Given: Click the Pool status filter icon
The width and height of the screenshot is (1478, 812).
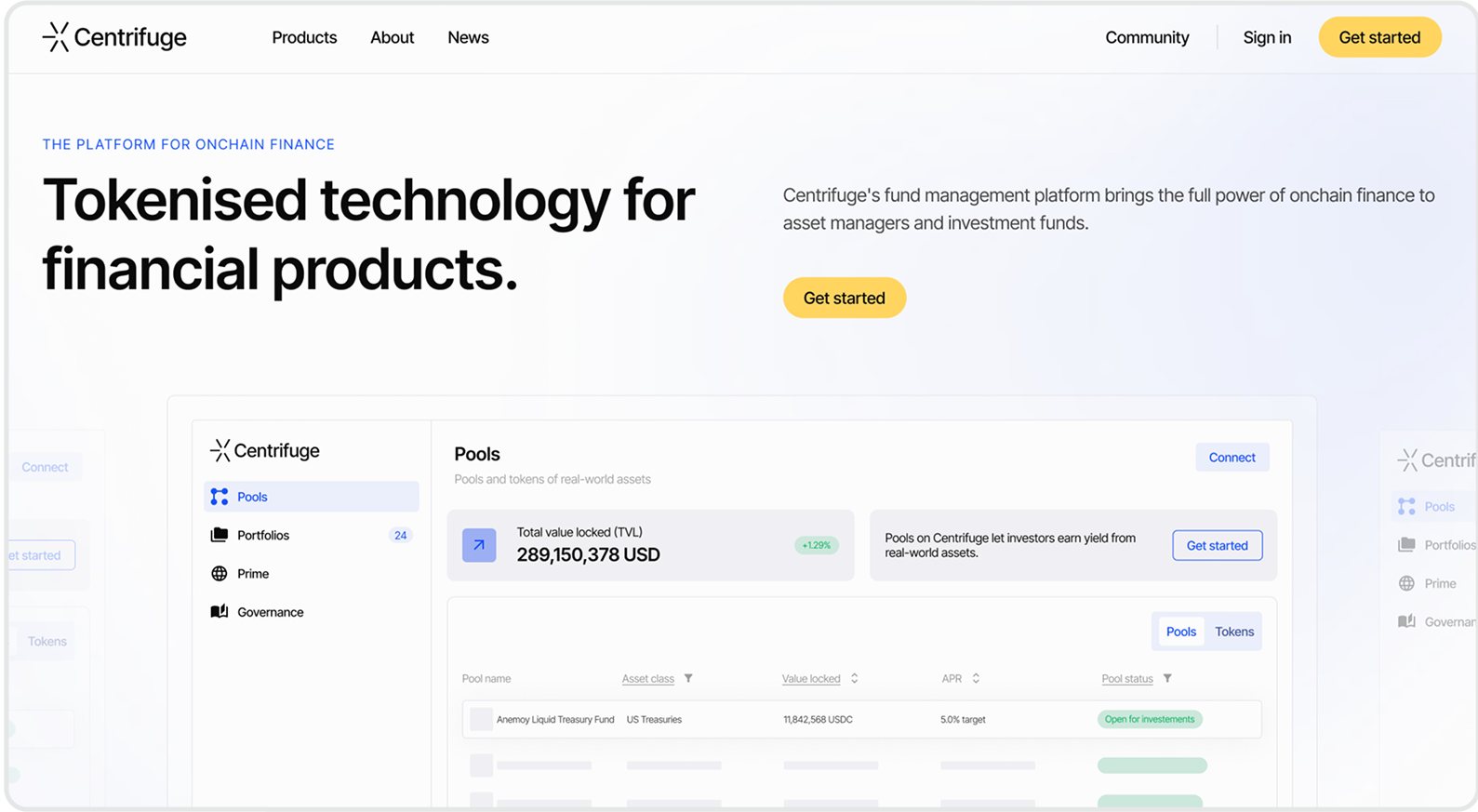Looking at the screenshot, I should 1167,678.
